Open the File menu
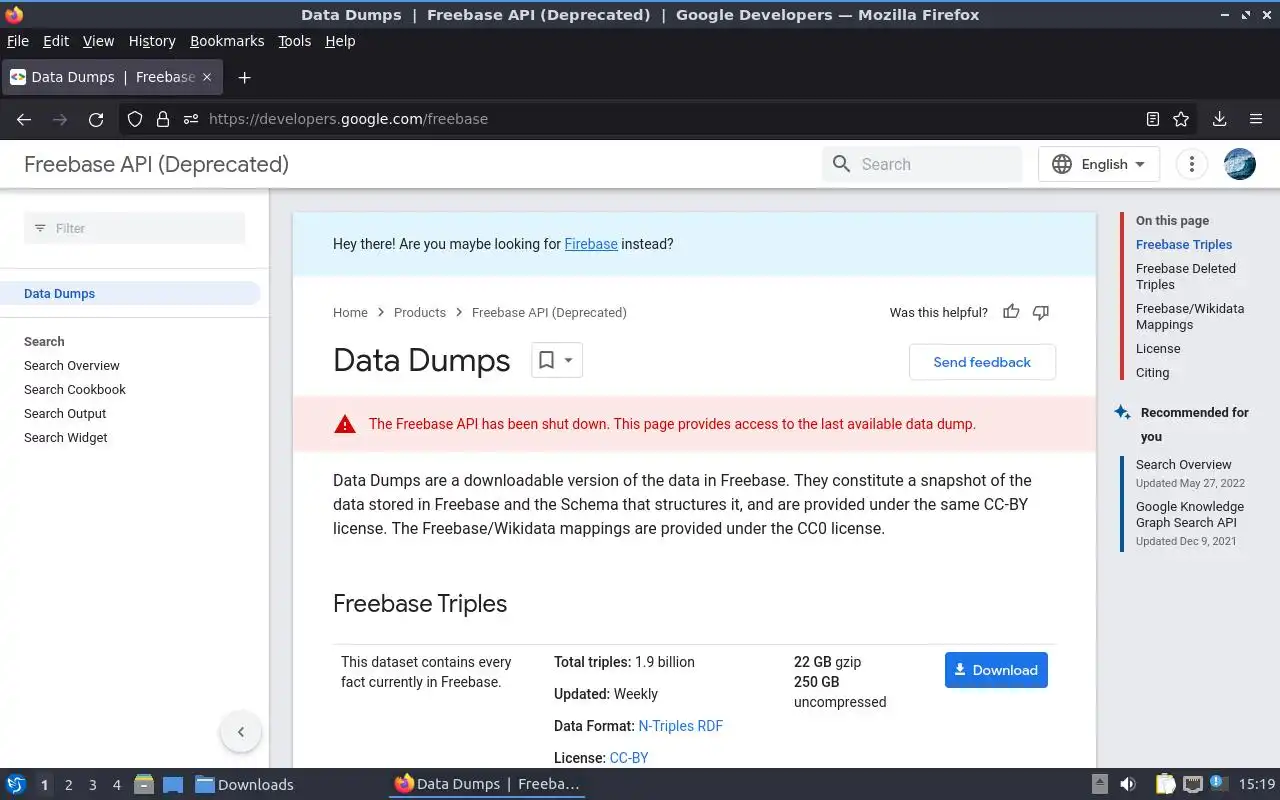This screenshot has height=800, width=1280. (x=18, y=41)
